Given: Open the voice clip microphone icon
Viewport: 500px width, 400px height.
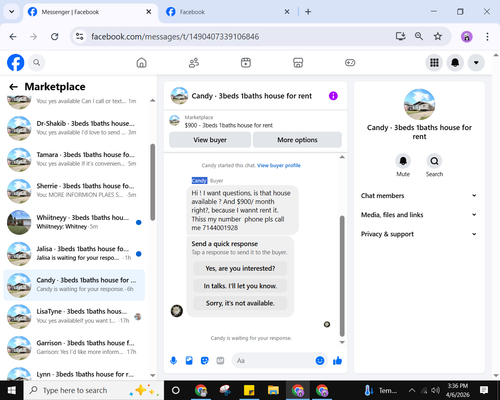Looking at the screenshot, I should click(x=173, y=360).
